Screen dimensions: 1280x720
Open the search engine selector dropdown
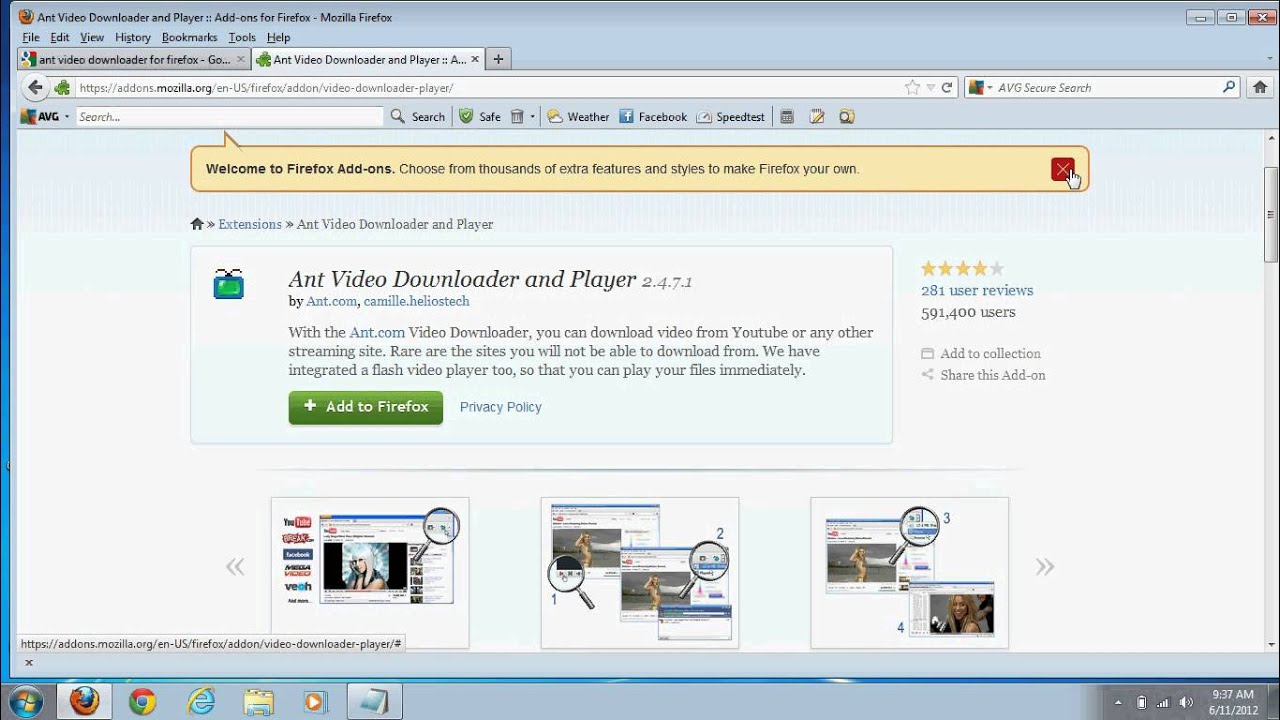979,87
